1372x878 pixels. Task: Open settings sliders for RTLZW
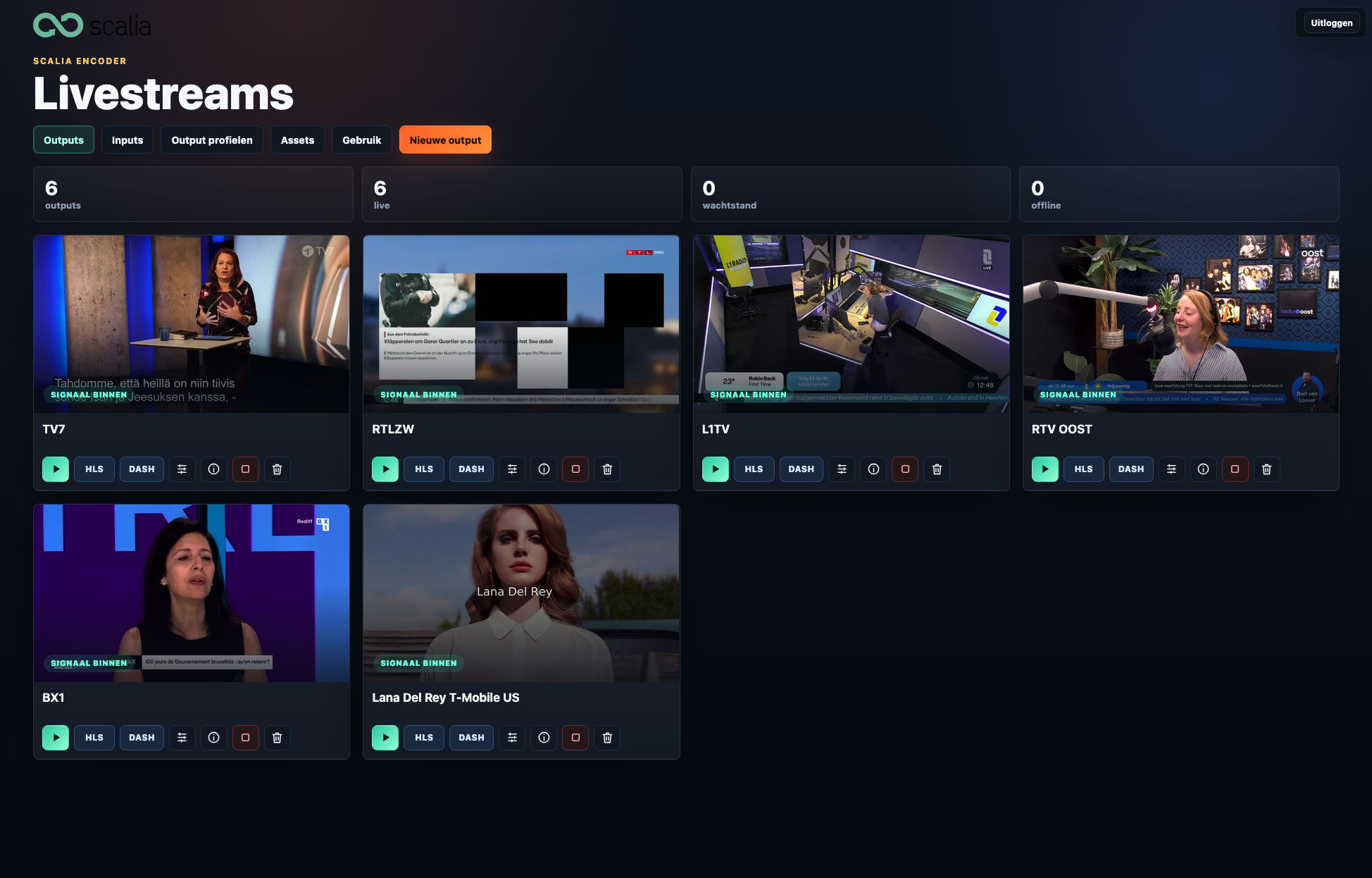click(x=512, y=469)
